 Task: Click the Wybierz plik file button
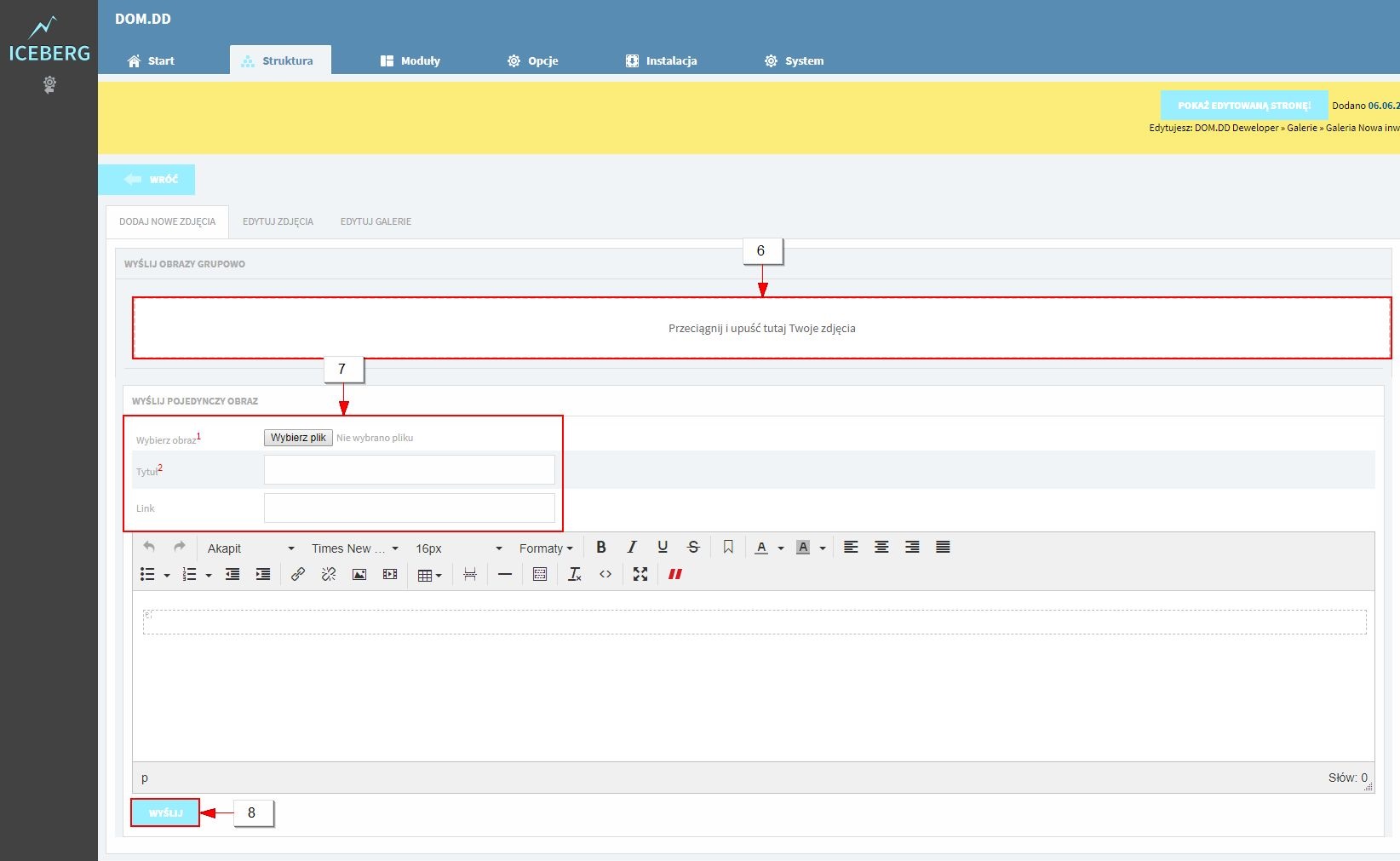[x=298, y=438]
